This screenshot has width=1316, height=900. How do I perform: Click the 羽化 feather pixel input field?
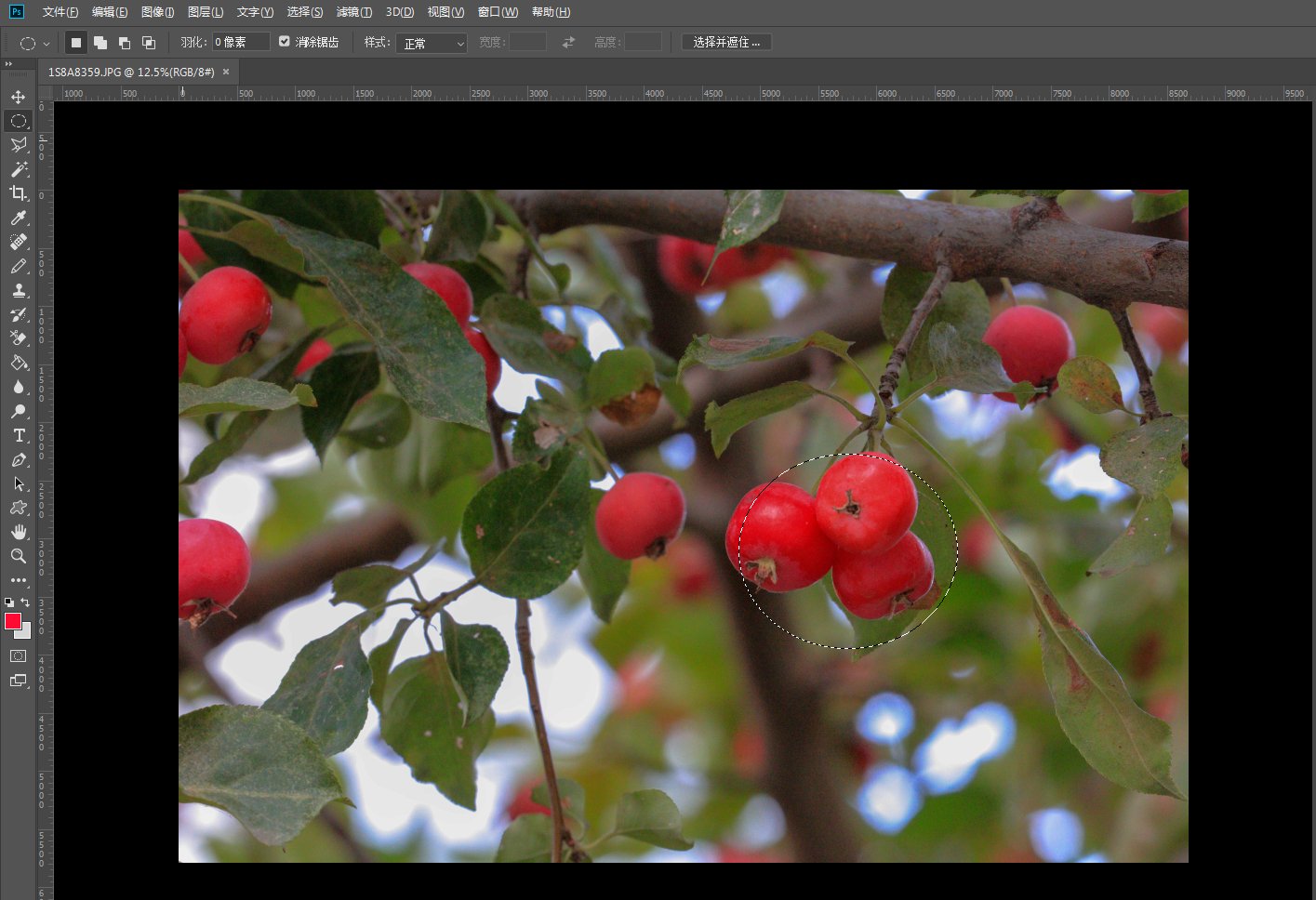(x=240, y=42)
